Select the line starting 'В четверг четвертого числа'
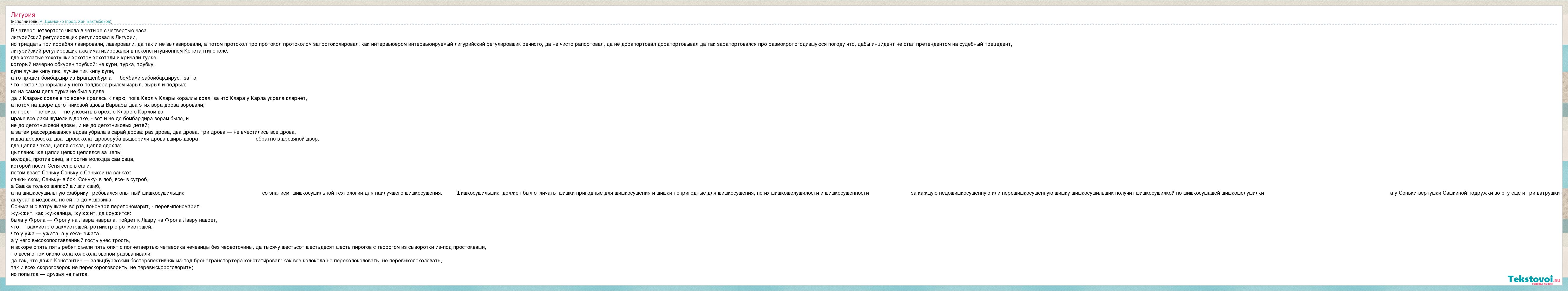The height and width of the screenshot is (291, 1568). pos(78,30)
